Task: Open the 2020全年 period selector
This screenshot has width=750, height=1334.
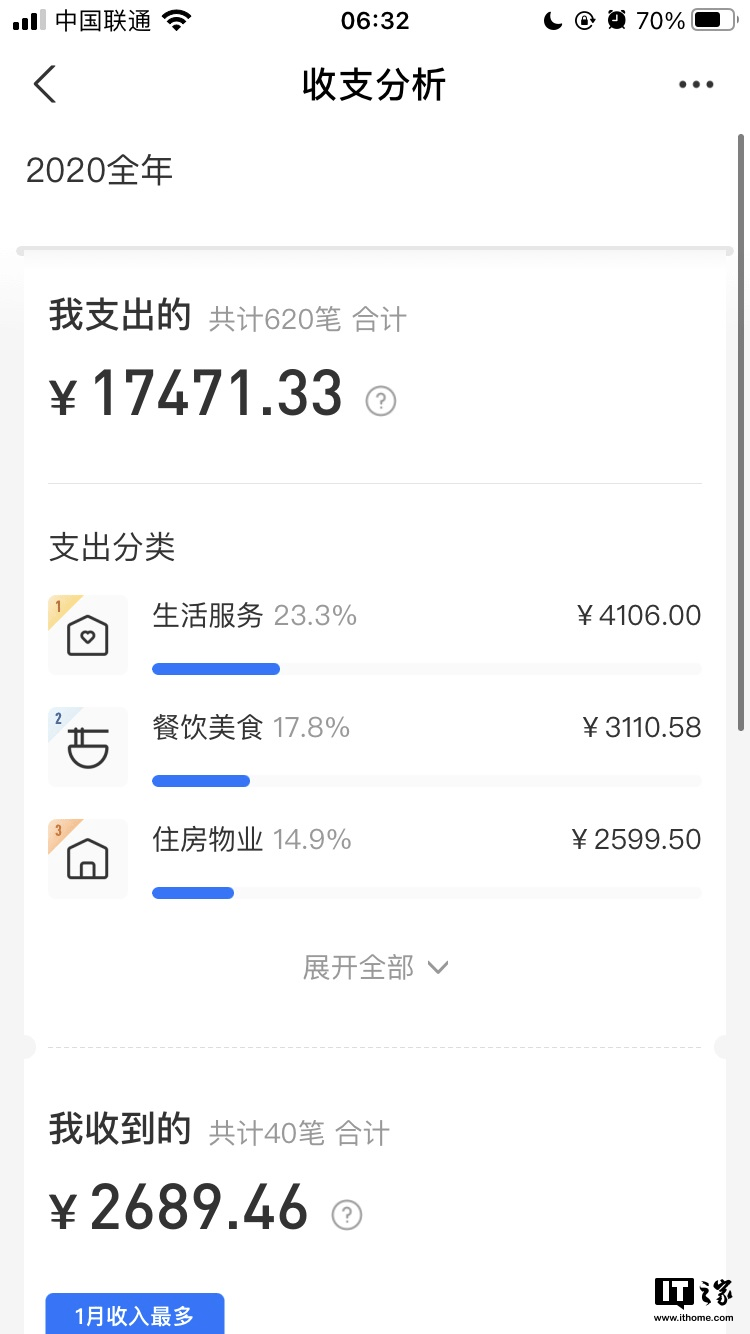Action: tap(100, 171)
